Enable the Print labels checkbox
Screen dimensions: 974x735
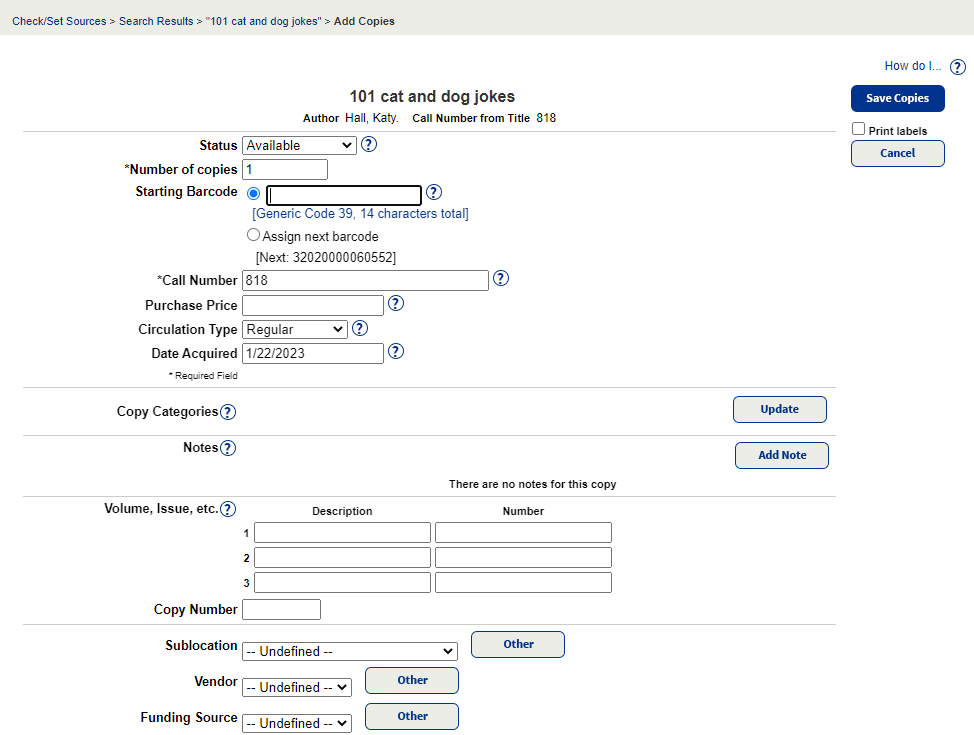pos(858,129)
